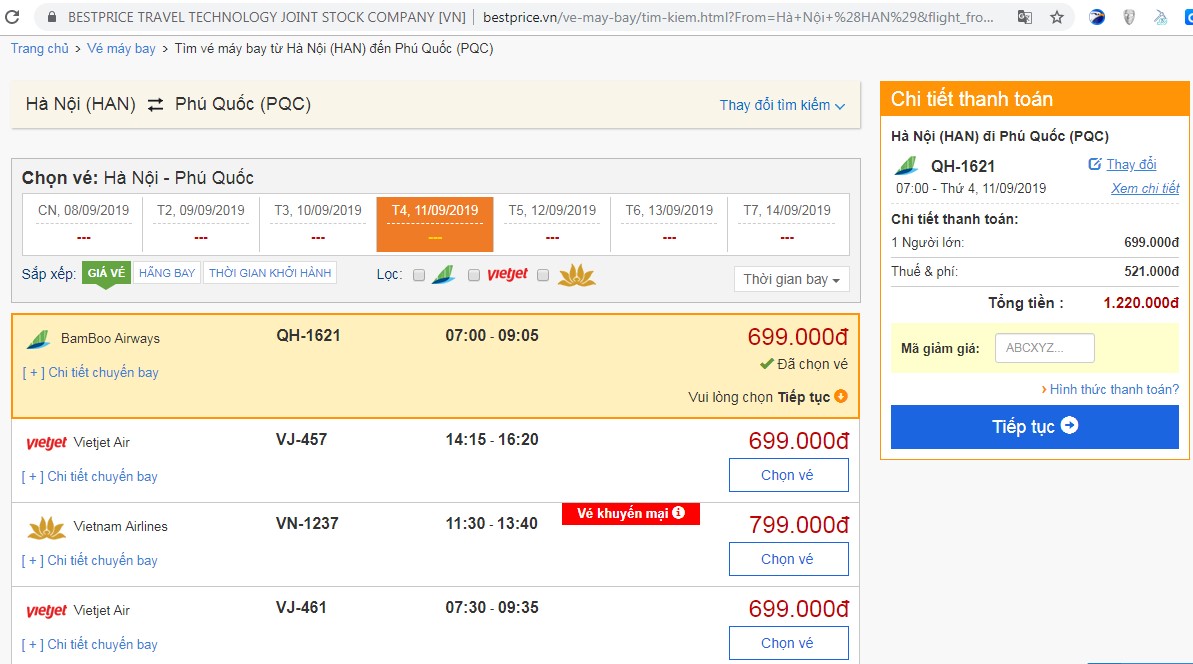
Task: Click the green check mark beside Đã chọn vé
Action: pos(767,364)
